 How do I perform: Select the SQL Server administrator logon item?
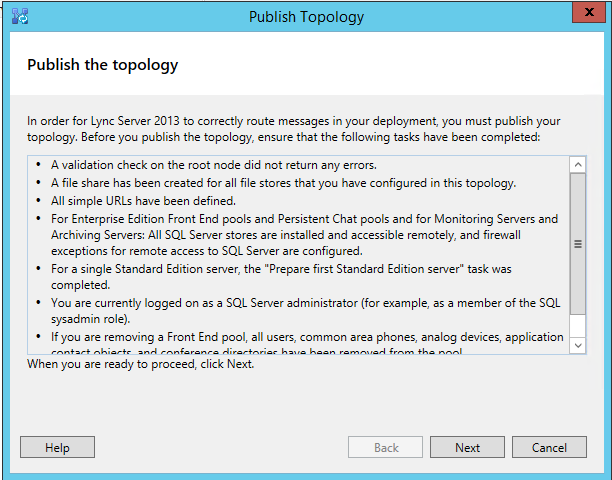pos(306,311)
